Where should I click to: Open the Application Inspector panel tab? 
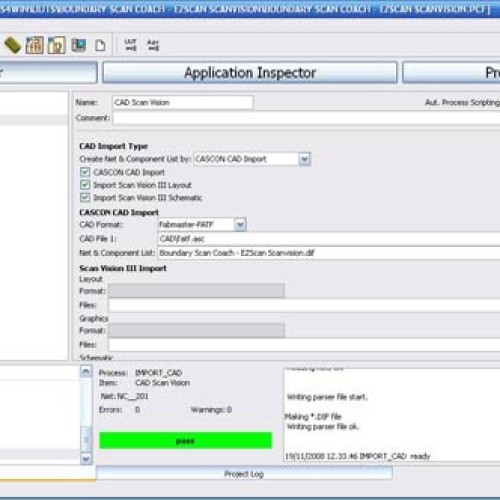tap(250, 72)
